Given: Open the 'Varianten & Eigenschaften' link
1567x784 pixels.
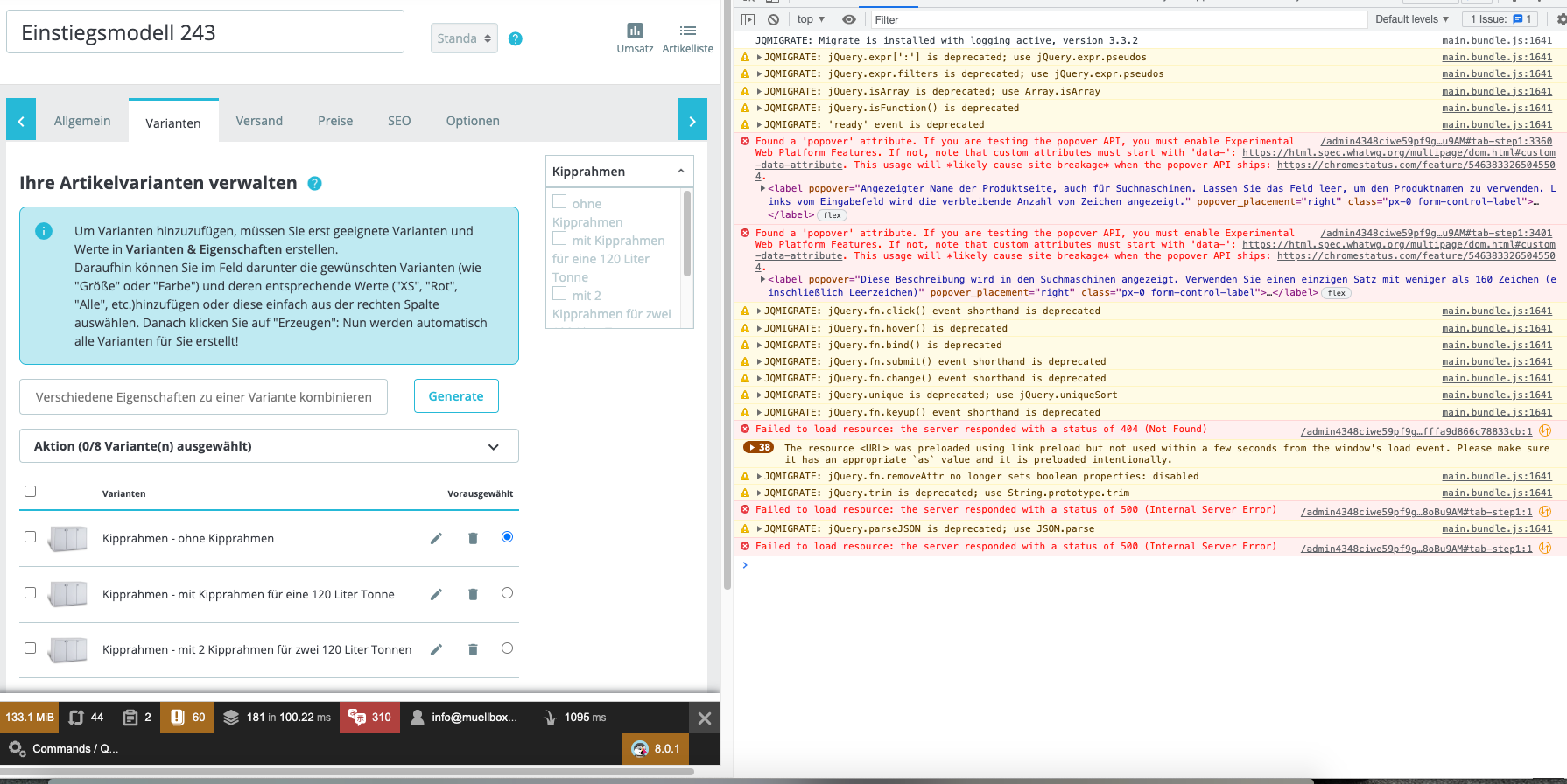Looking at the screenshot, I should pyautogui.click(x=204, y=249).
